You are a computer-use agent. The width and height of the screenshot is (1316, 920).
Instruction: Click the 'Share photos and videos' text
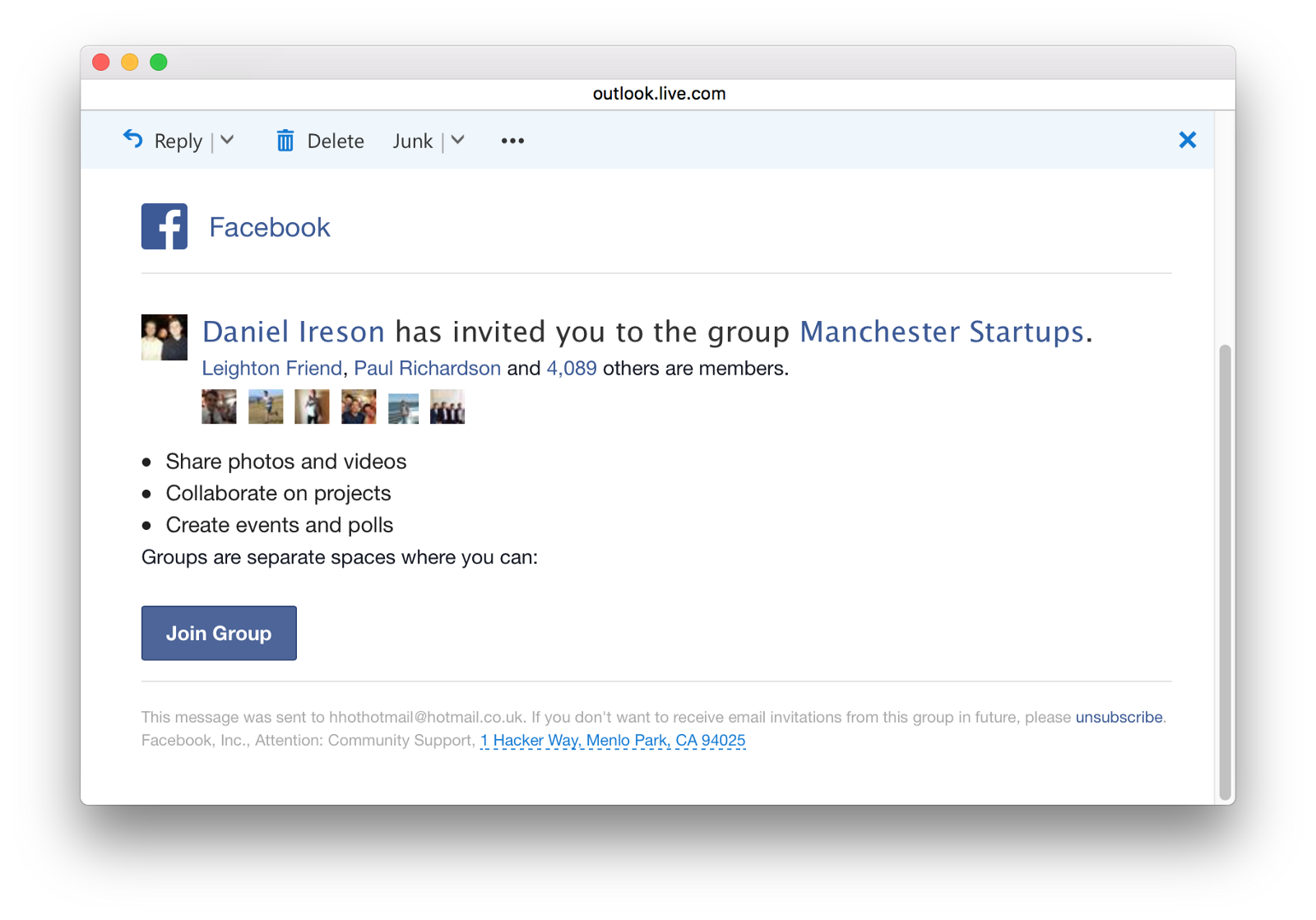coord(286,462)
